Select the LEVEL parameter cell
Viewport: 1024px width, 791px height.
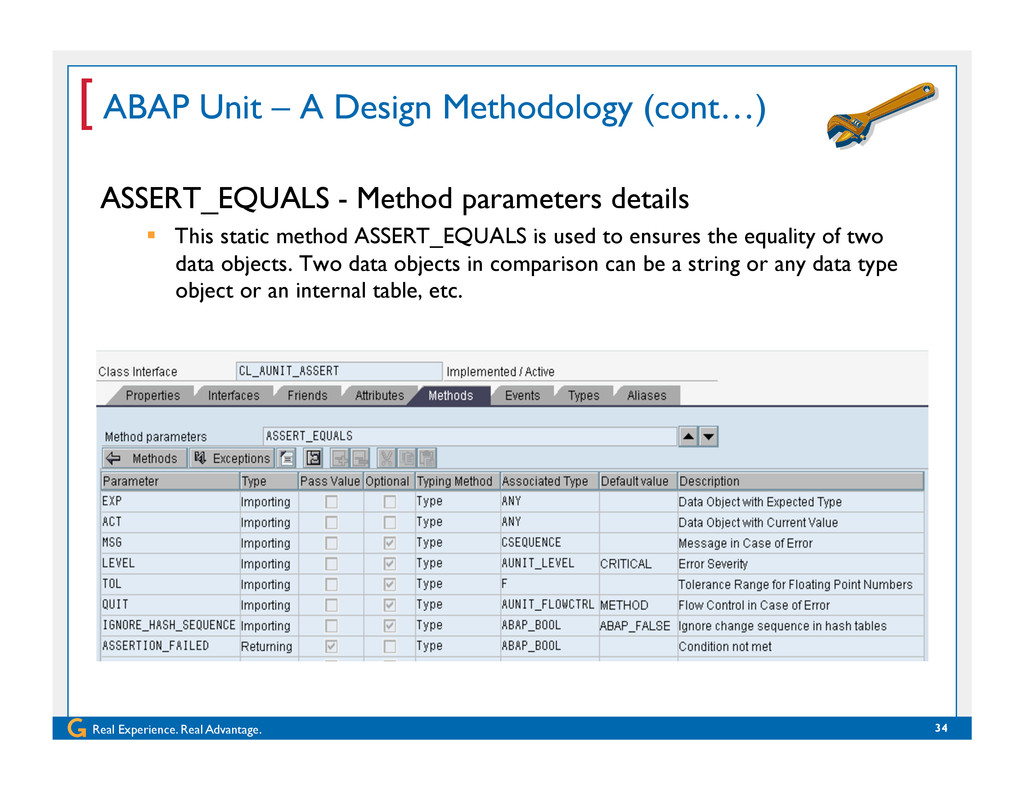[x=170, y=564]
